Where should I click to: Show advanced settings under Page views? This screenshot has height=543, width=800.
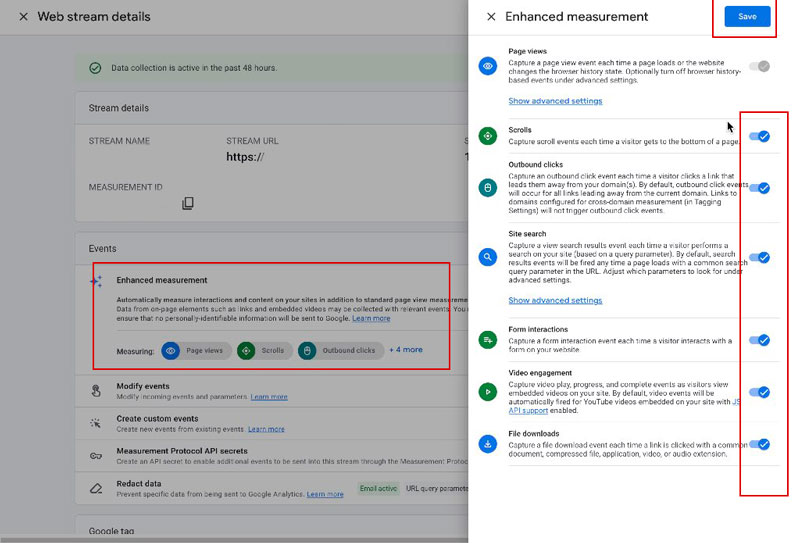pyautogui.click(x=555, y=101)
